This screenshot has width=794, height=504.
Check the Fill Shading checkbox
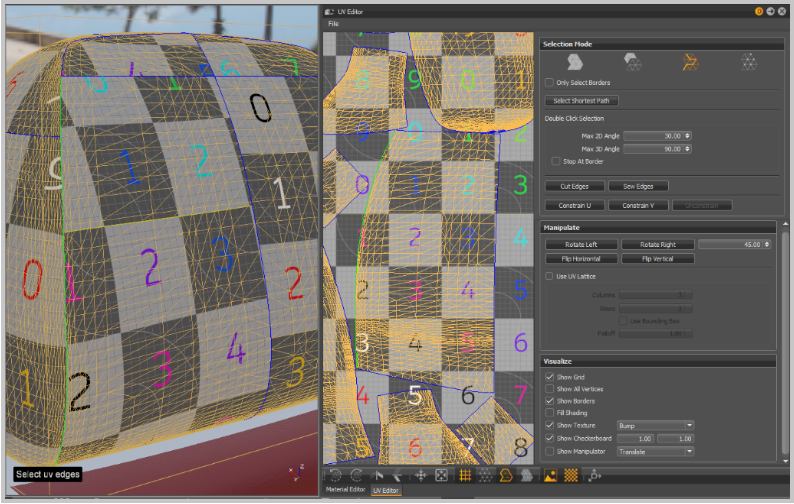pyautogui.click(x=549, y=412)
